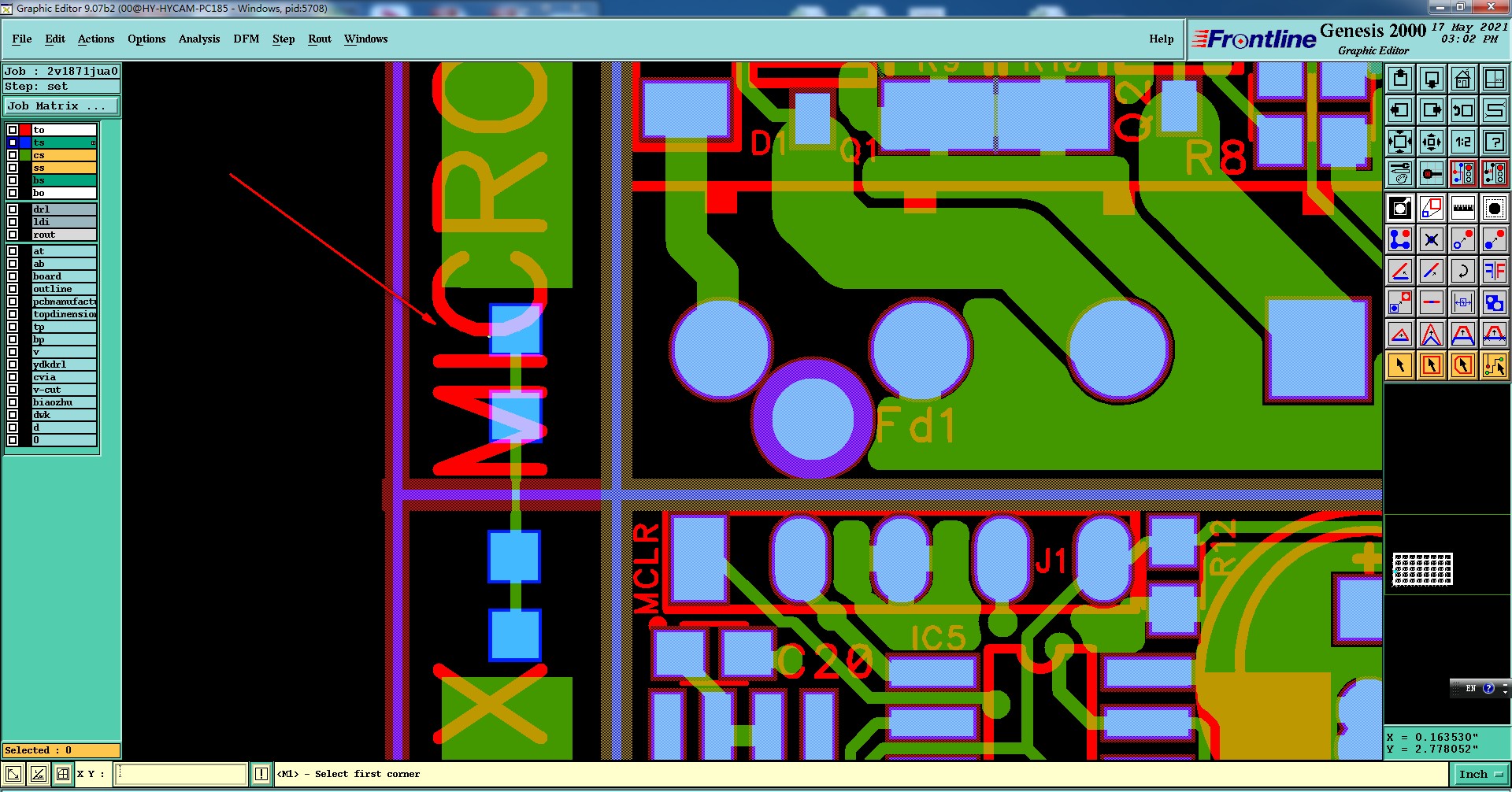Screen dimensions: 1512x792
Task: Toggle checkbox for layer ss
Action: pos(13,168)
